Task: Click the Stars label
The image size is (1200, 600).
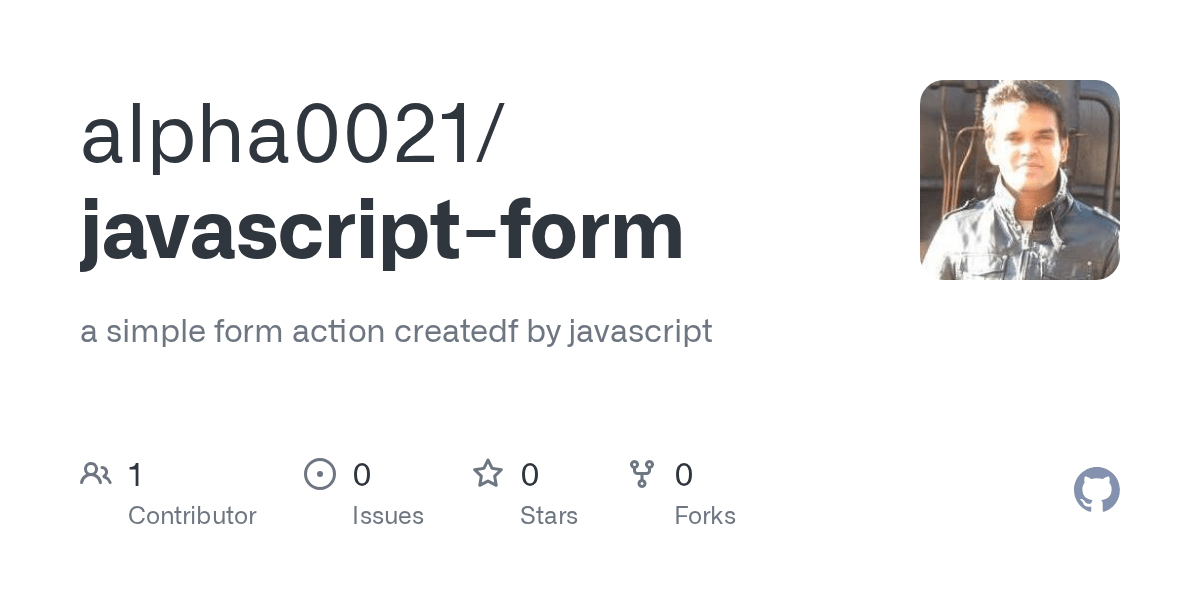Action: (549, 516)
